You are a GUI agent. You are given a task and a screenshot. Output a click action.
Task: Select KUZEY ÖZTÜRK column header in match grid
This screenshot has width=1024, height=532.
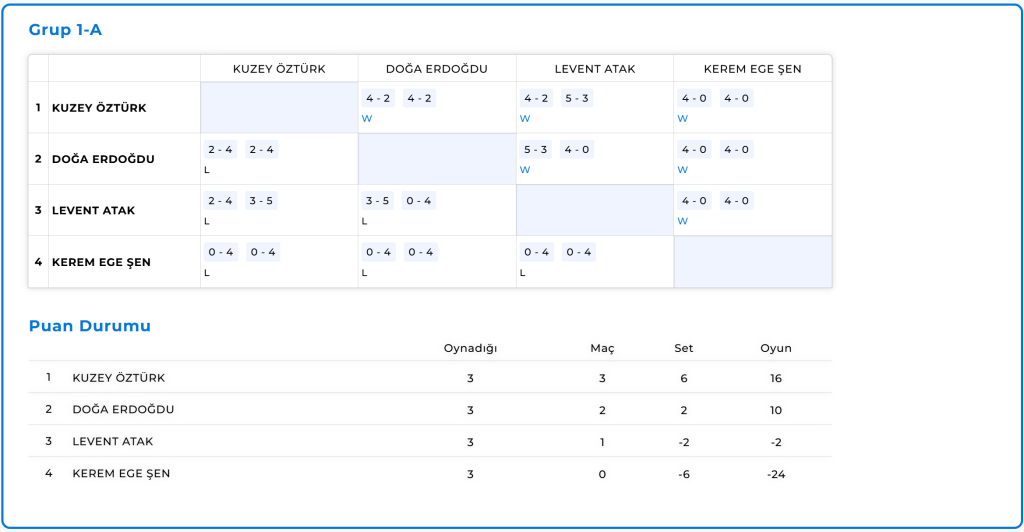(x=279, y=69)
